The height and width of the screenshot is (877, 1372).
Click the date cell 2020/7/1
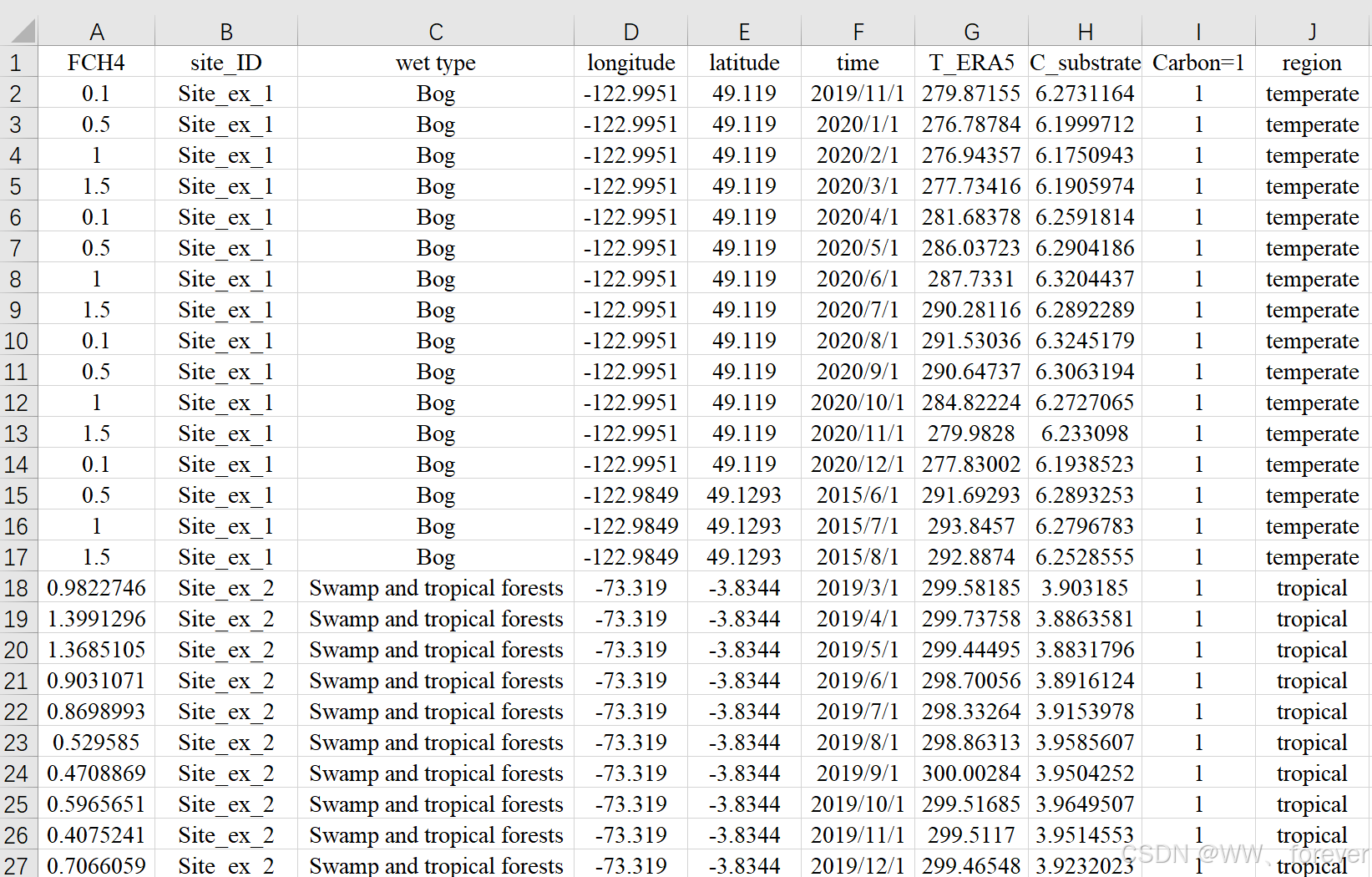point(858,309)
